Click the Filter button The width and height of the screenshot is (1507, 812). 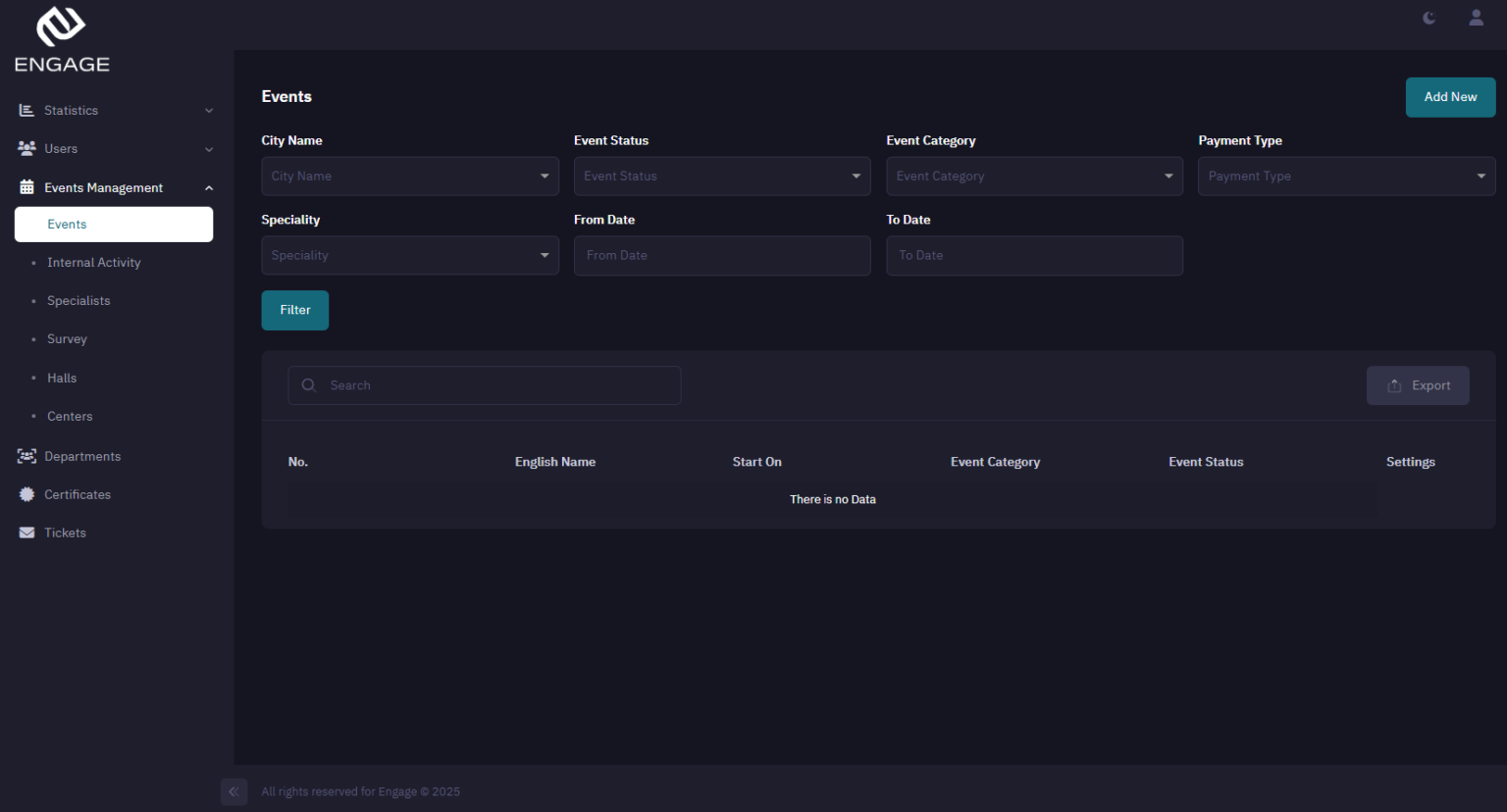(x=294, y=310)
